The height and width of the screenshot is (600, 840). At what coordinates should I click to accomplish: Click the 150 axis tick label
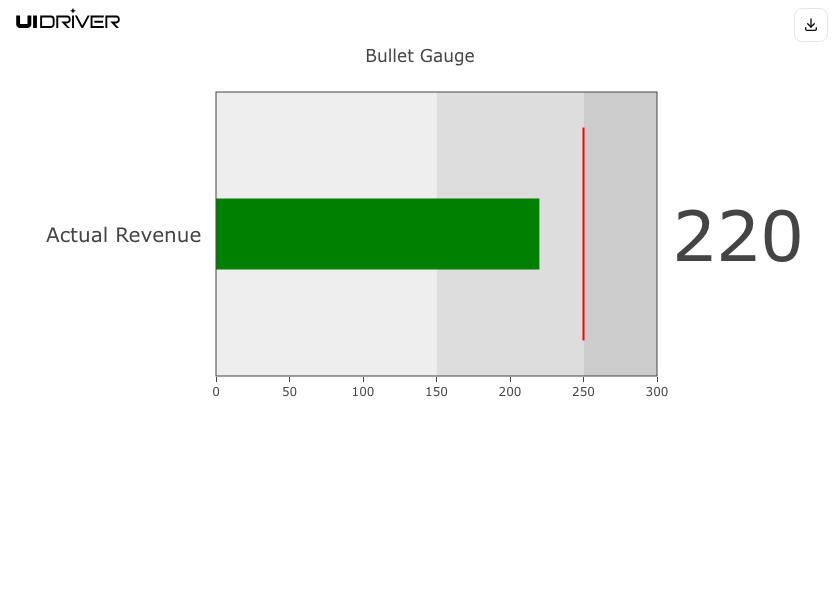pos(436,392)
